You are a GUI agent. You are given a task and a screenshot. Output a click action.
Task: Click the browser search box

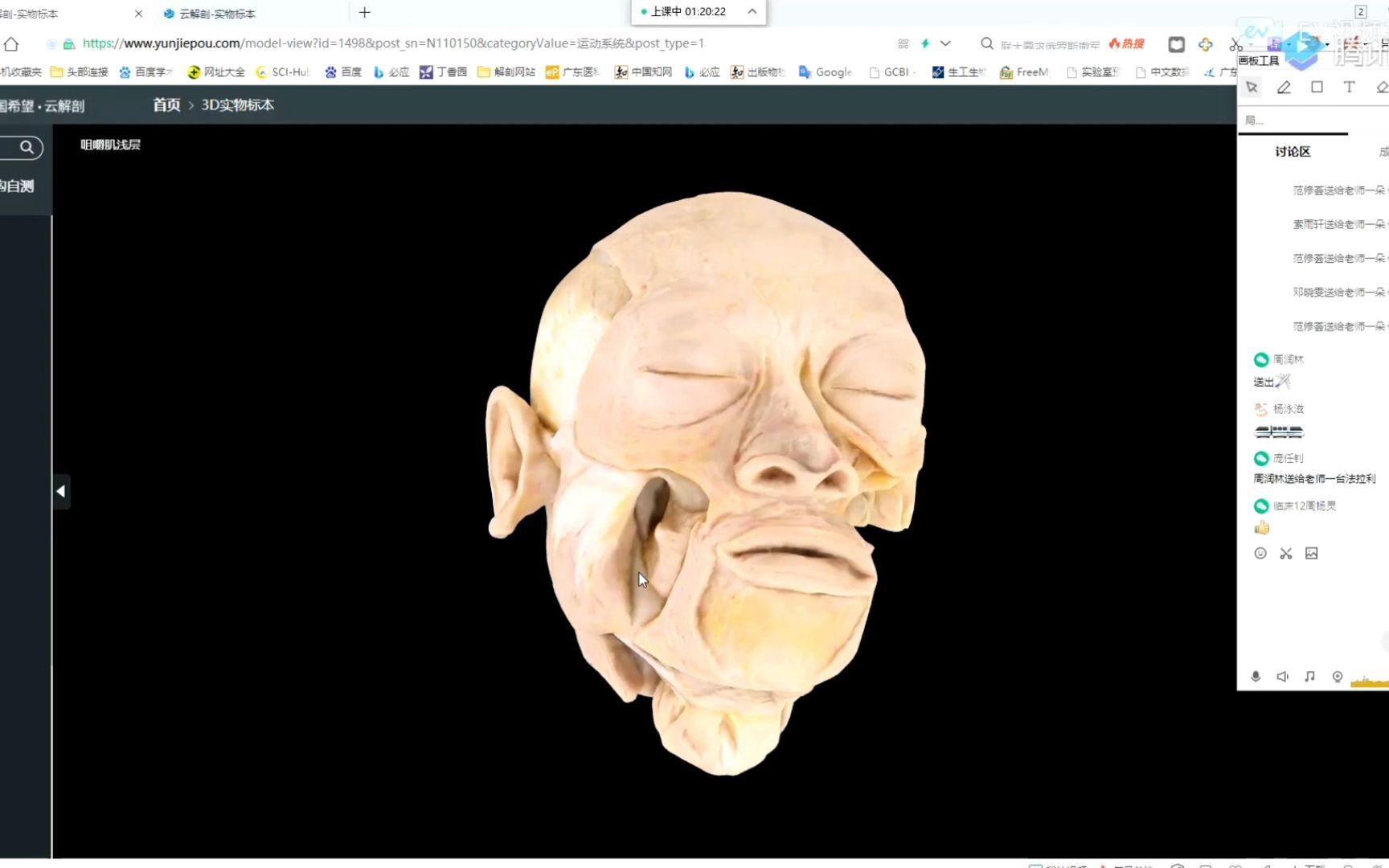[x=1049, y=44]
